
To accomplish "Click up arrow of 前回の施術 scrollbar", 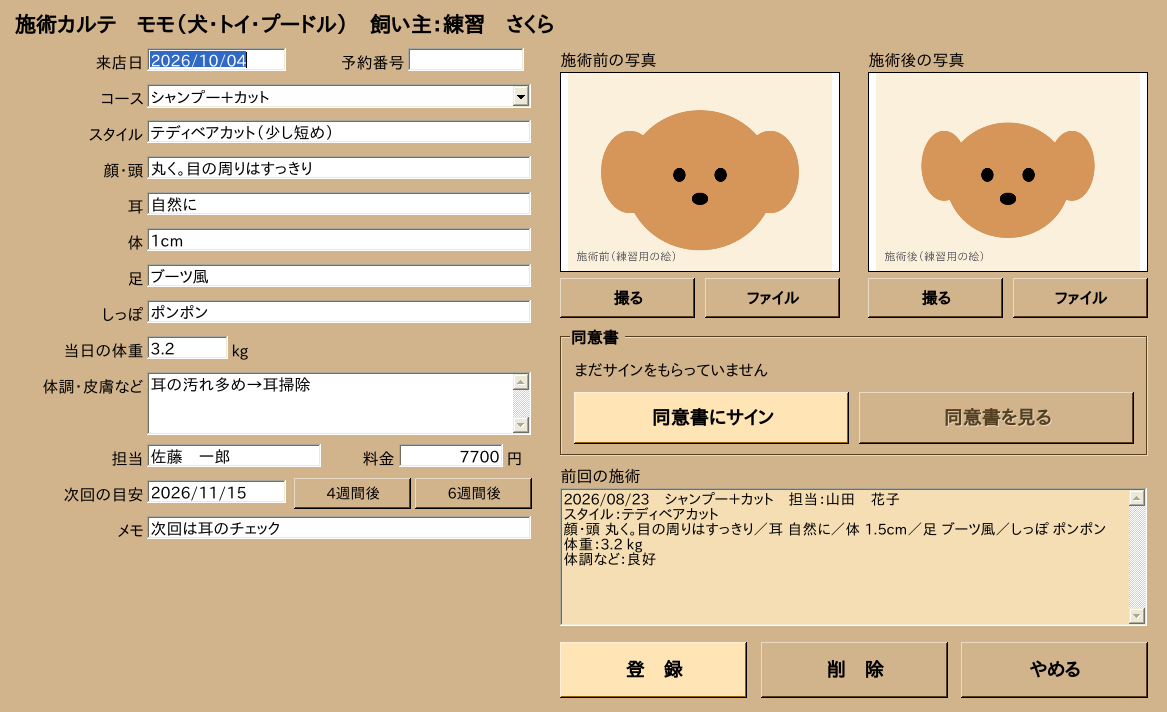I will click(1136, 498).
